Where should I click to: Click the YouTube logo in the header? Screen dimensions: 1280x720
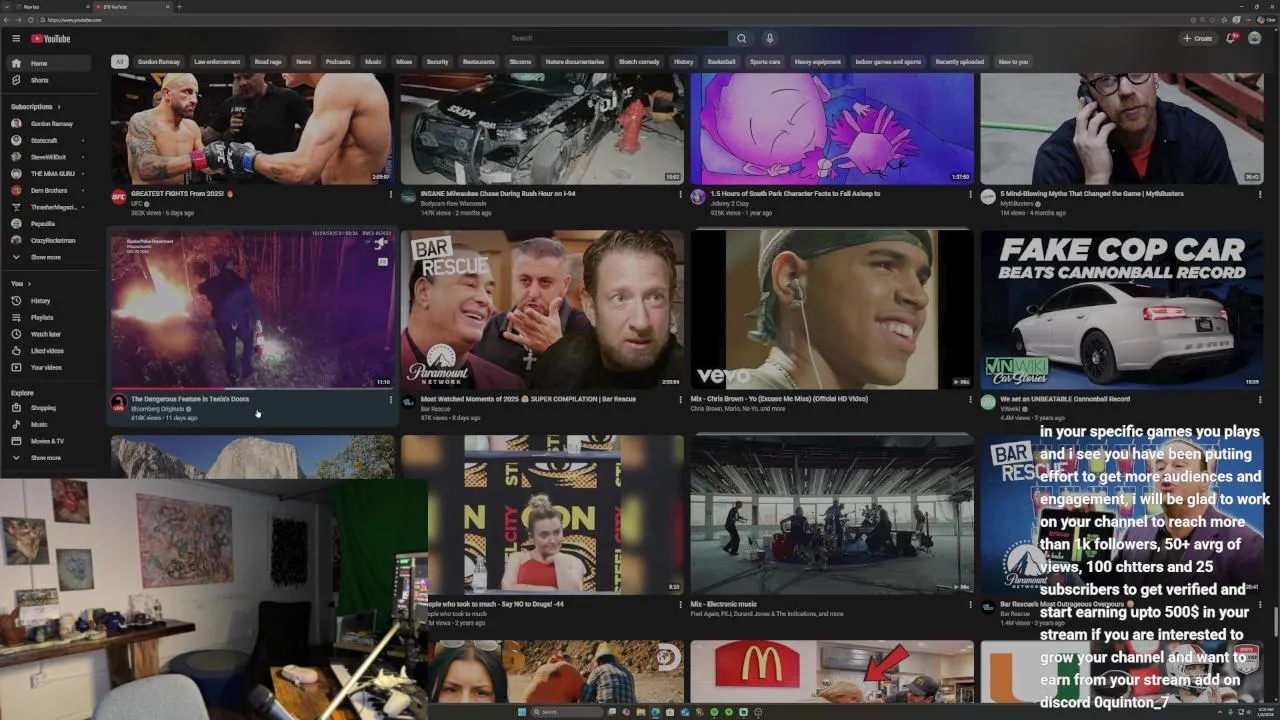pos(50,39)
